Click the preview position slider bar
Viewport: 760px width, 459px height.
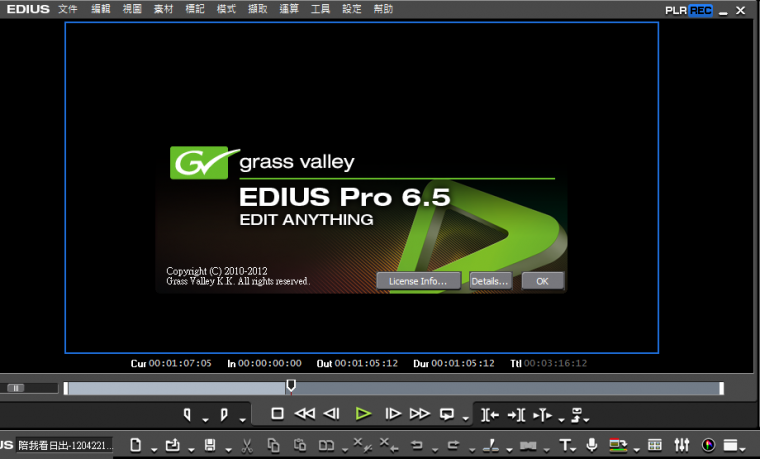394,388
